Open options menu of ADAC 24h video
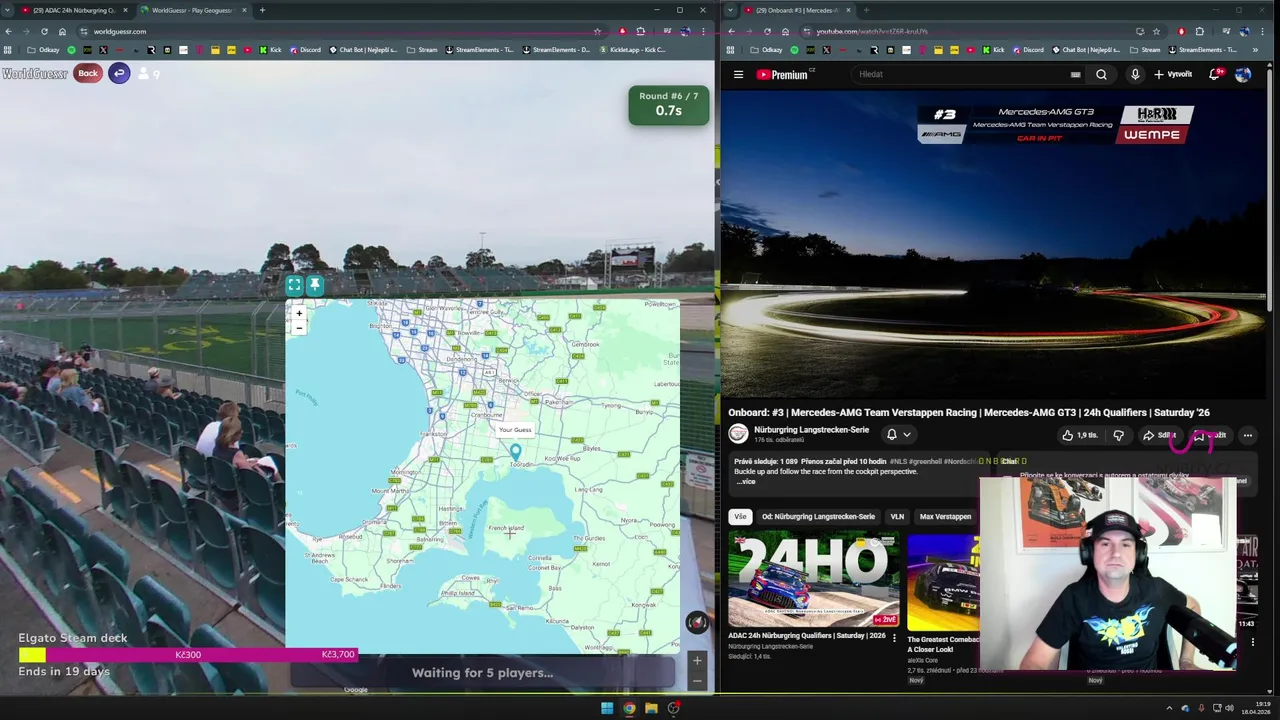This screenshot has height=720, width=1280. point(894,637)
